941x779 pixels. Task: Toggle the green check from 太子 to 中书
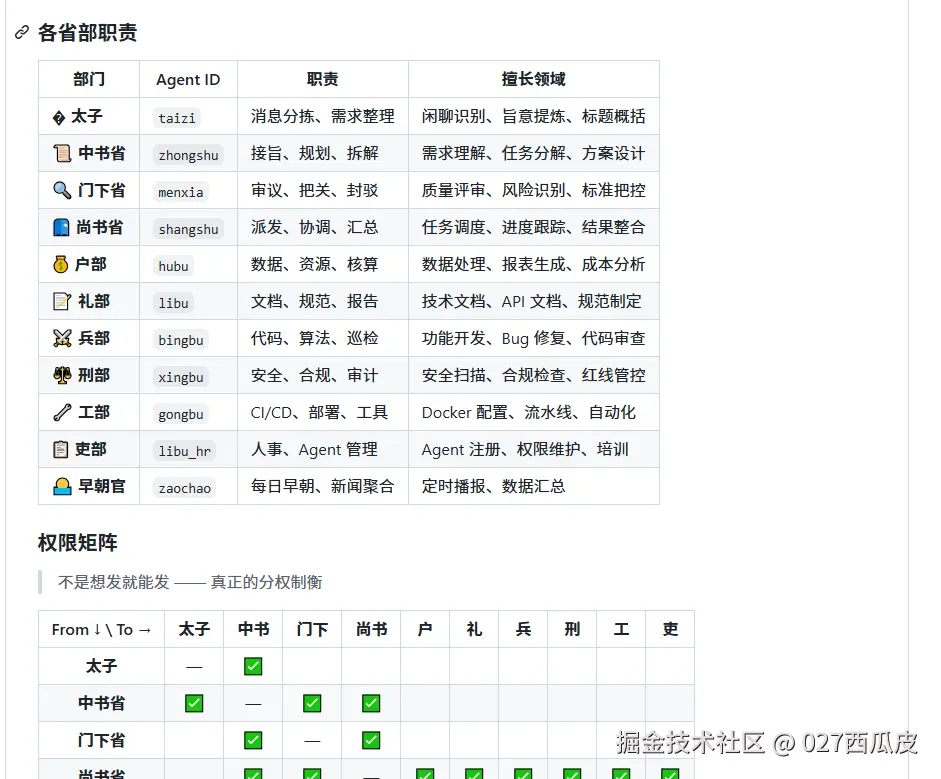[x=252, y=666]
